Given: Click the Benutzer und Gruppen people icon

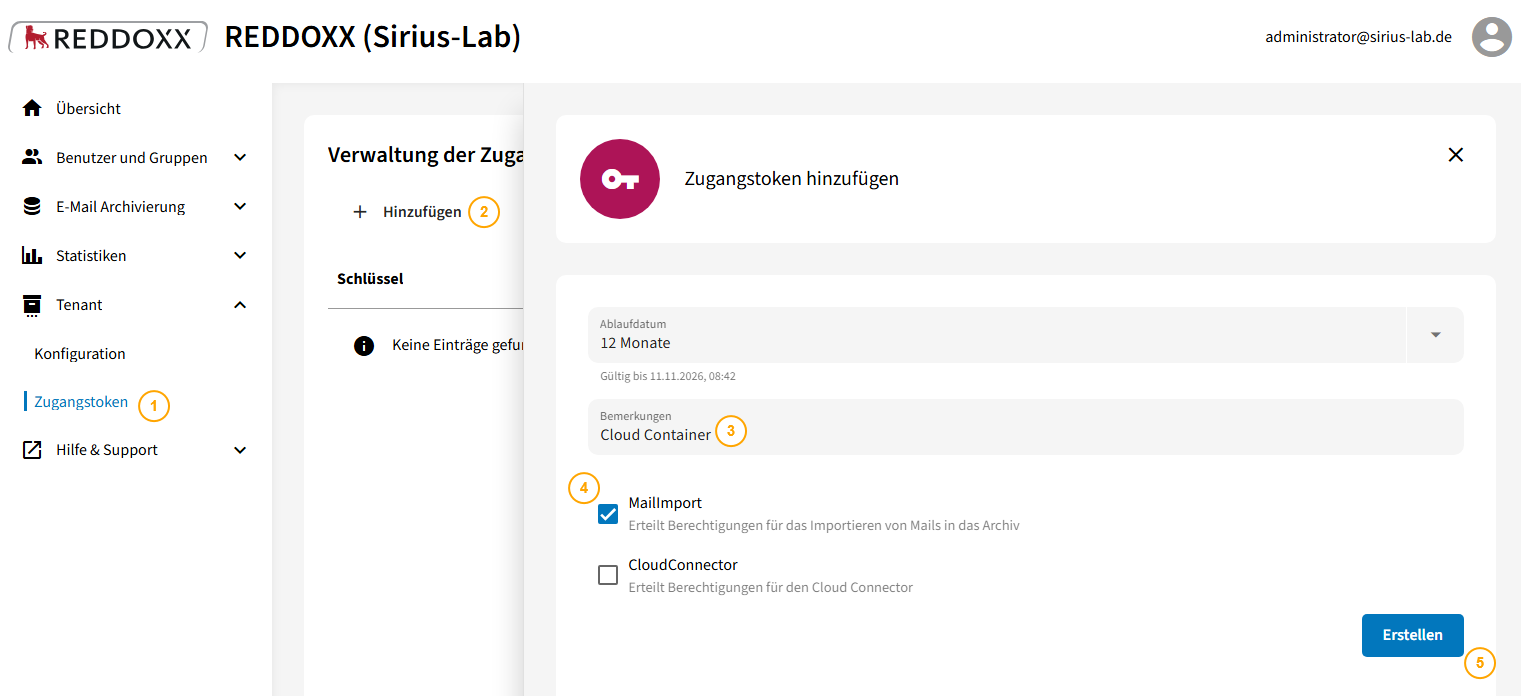Looking at the screenshot, I should (32, 157).
